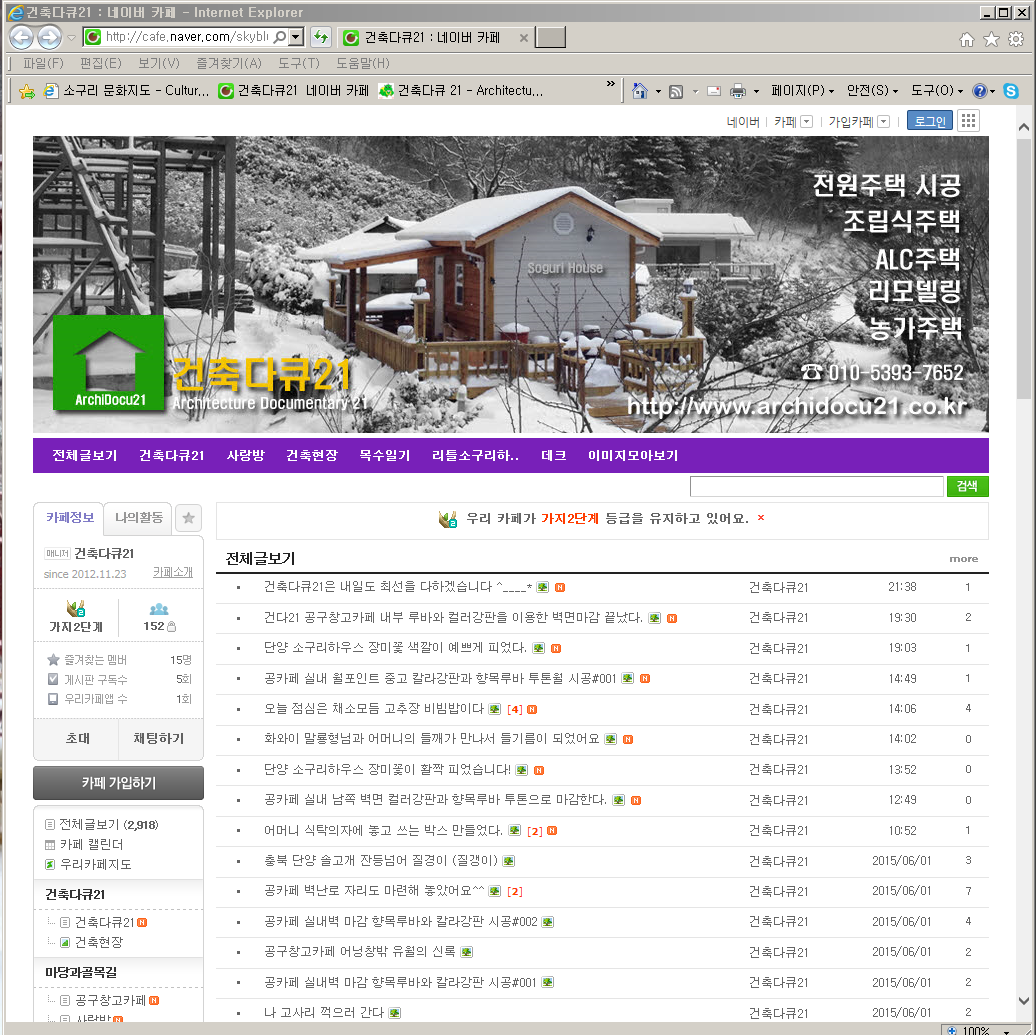1036x1035 pixels.
Task: Click the IE Back navigation arrow
Action: click(21, 38)
